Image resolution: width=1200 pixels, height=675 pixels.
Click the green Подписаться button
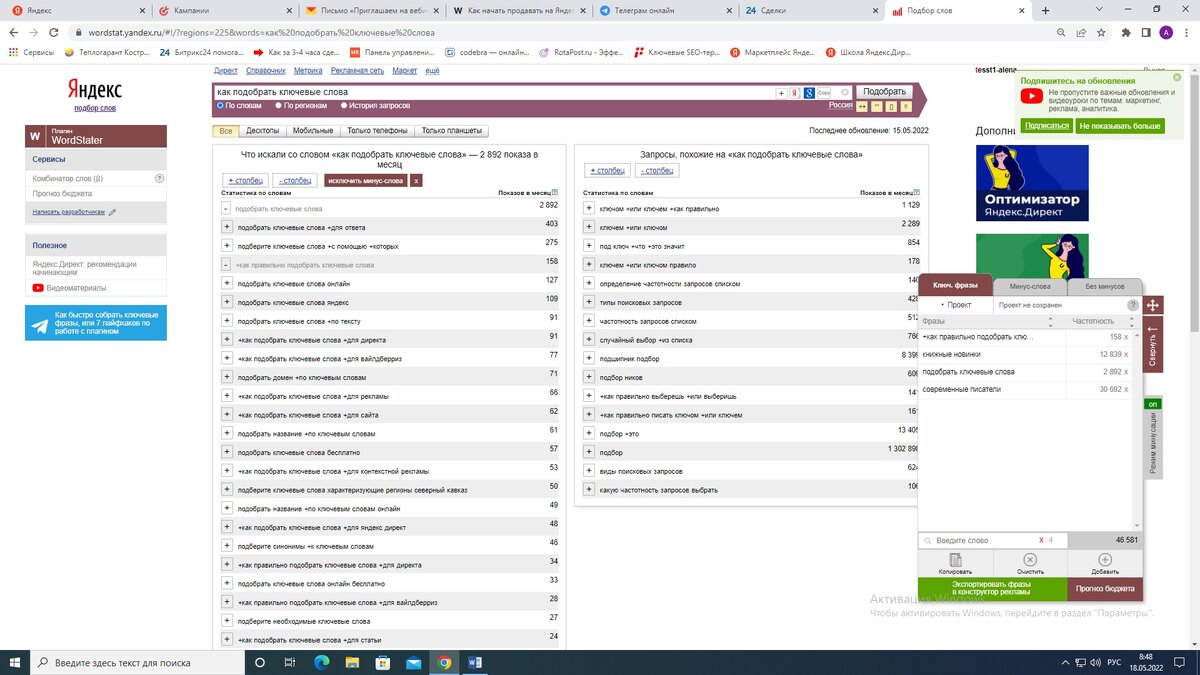pyautogui.click(x=1046, y=126)
